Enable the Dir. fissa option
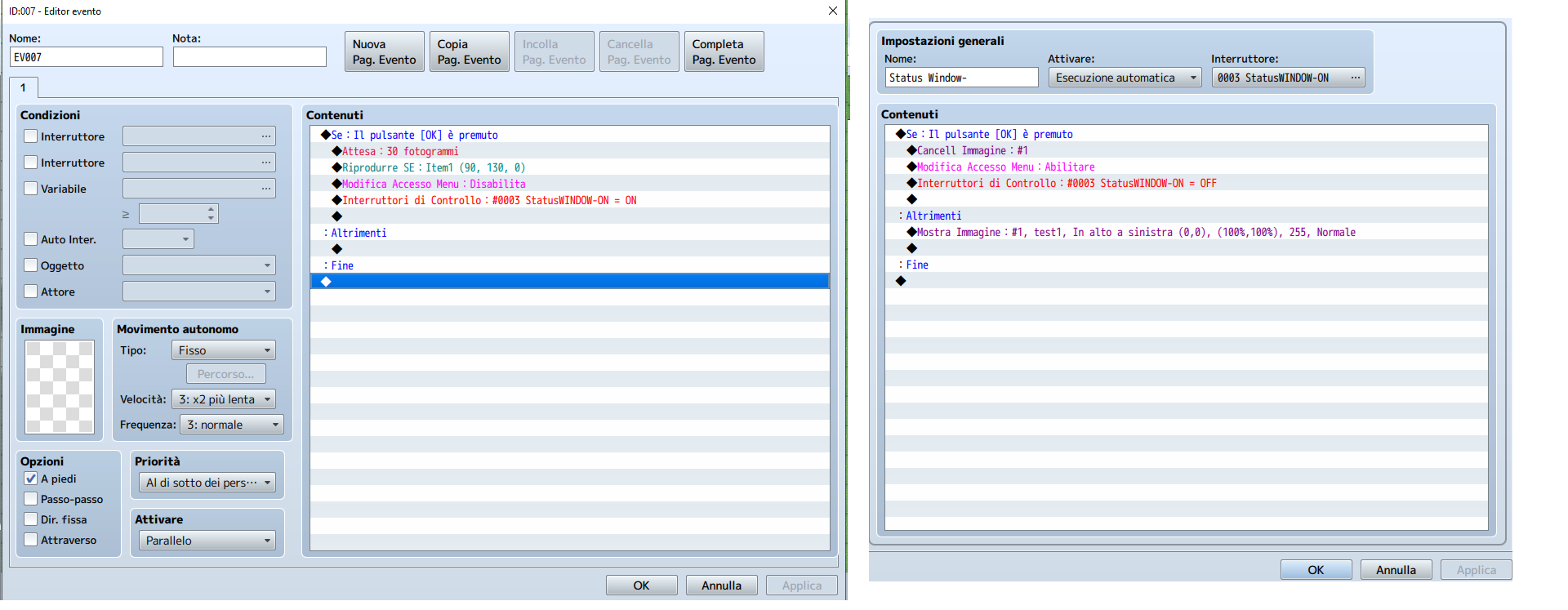1568x610 pixels. 31,519
